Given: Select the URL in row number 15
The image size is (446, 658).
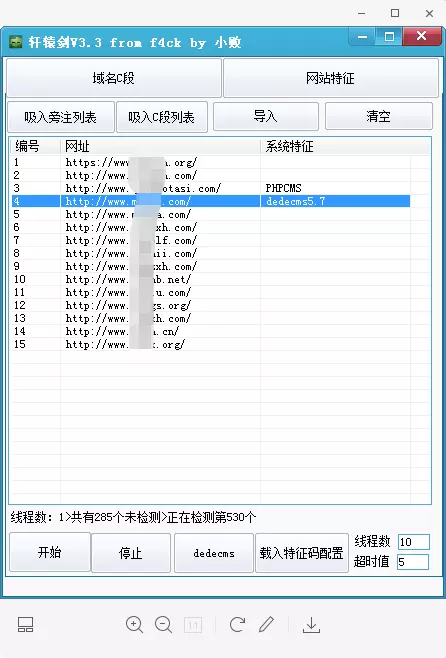Looking at the screenshot, I should coord(125,345).
